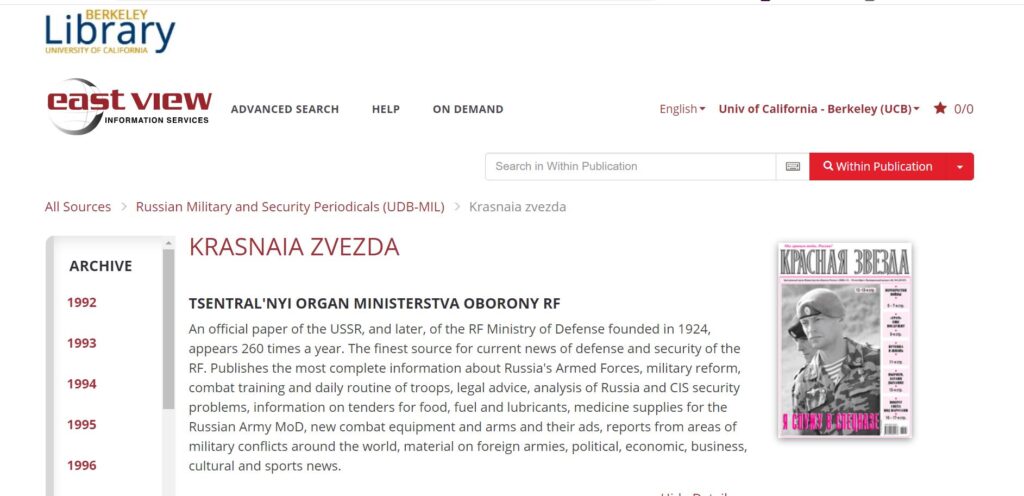Open the Help menu item
The height and width of the screenshot is (496, 1024).
coord(386,109)
